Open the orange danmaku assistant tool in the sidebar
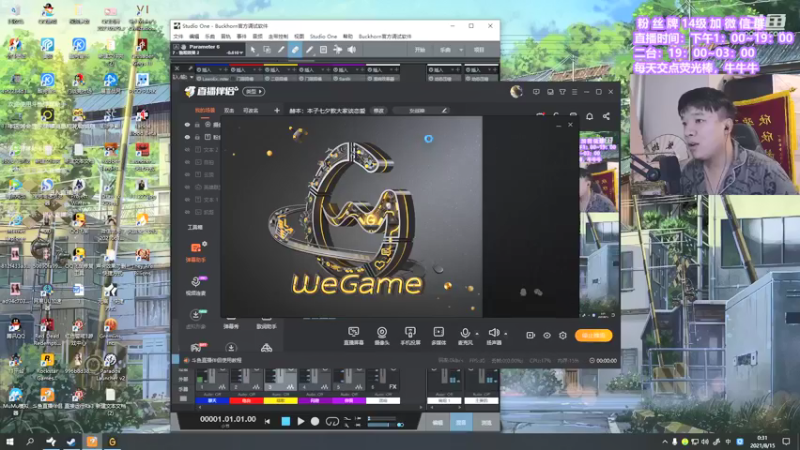This screenshot has height=450, width=800. click(x=196, y=252)
